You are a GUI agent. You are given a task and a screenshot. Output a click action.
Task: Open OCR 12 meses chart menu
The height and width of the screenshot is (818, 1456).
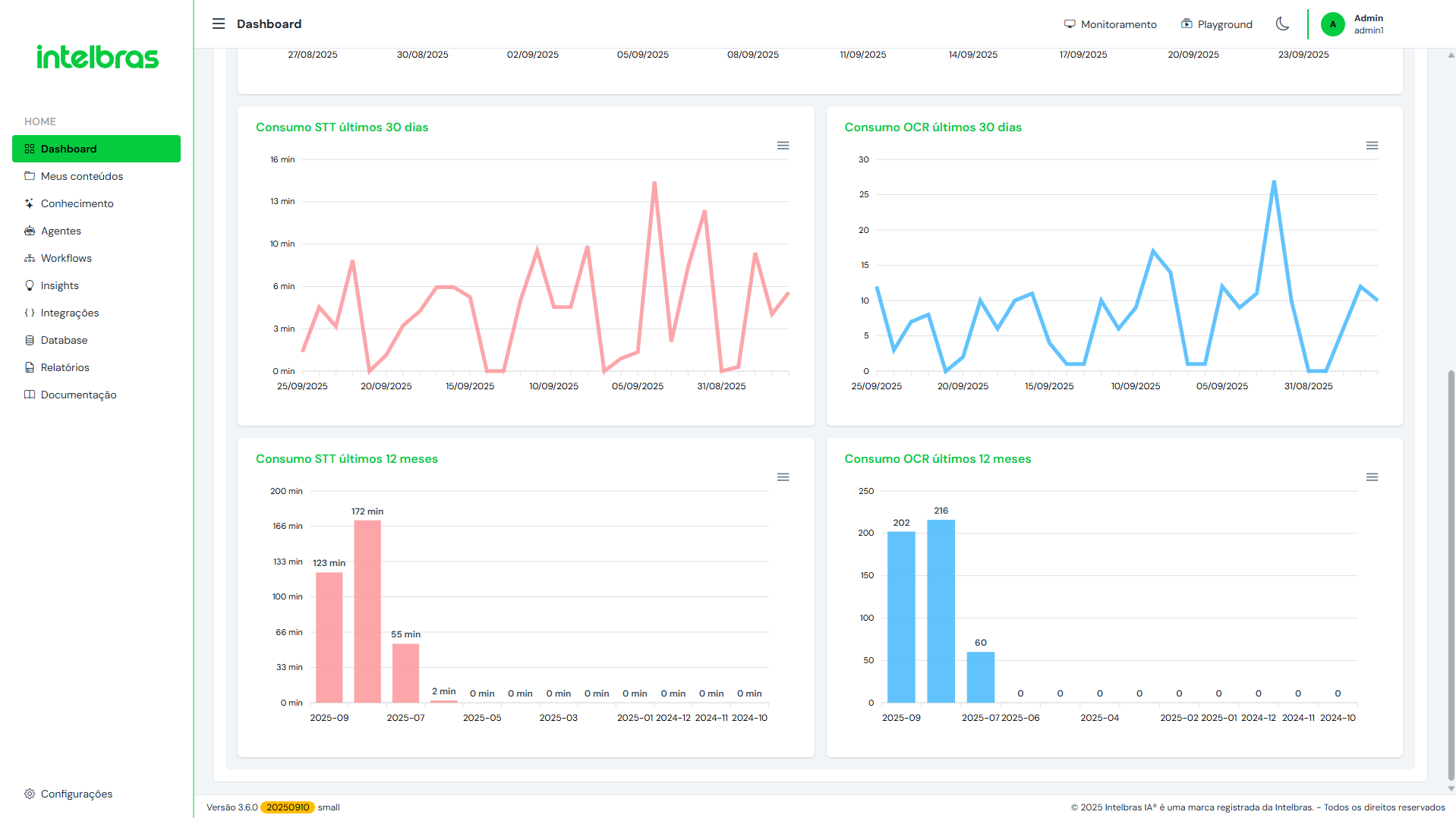coord(1372,477)
